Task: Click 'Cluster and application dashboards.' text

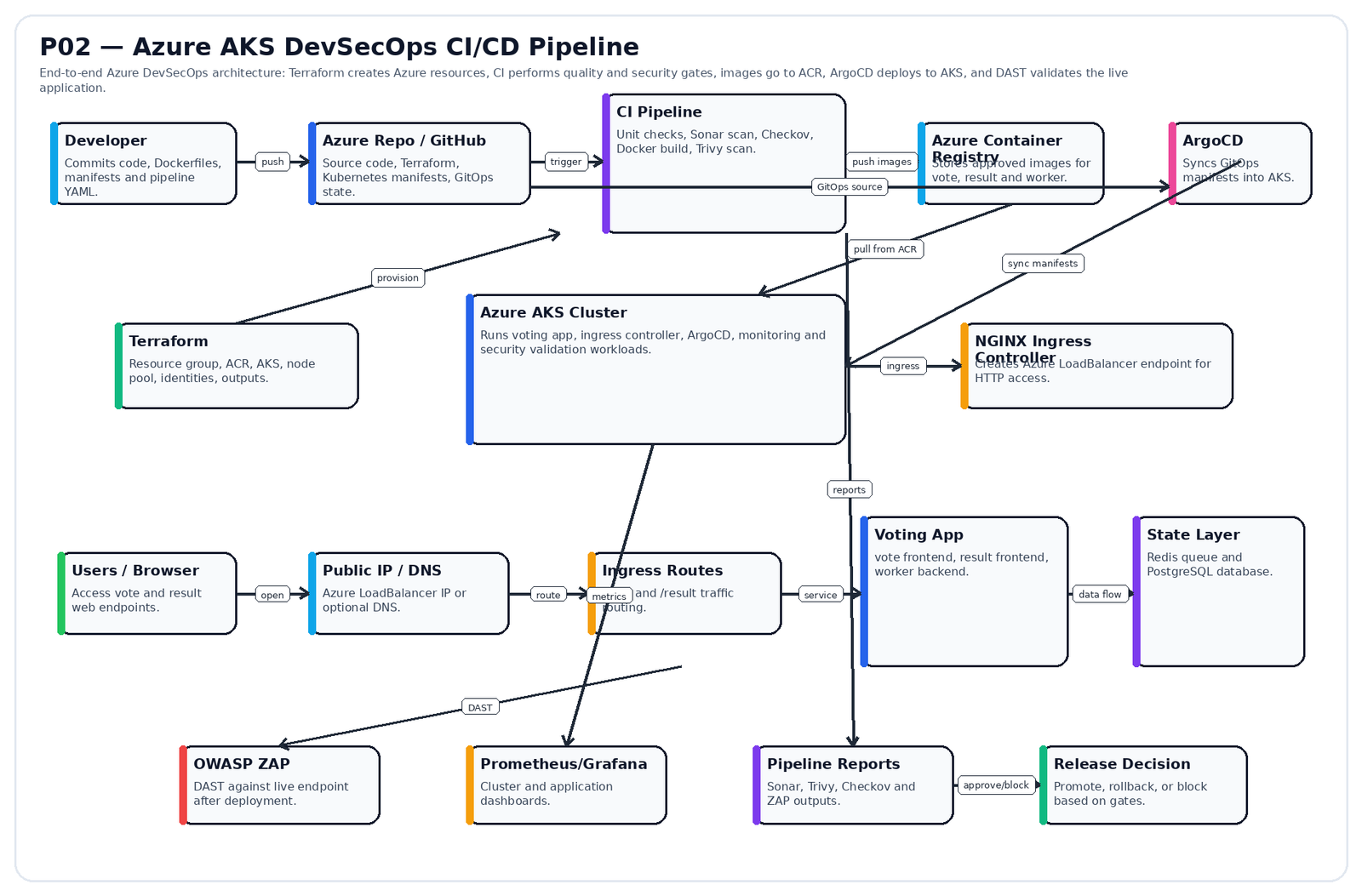Action: [x=547, y=793]
